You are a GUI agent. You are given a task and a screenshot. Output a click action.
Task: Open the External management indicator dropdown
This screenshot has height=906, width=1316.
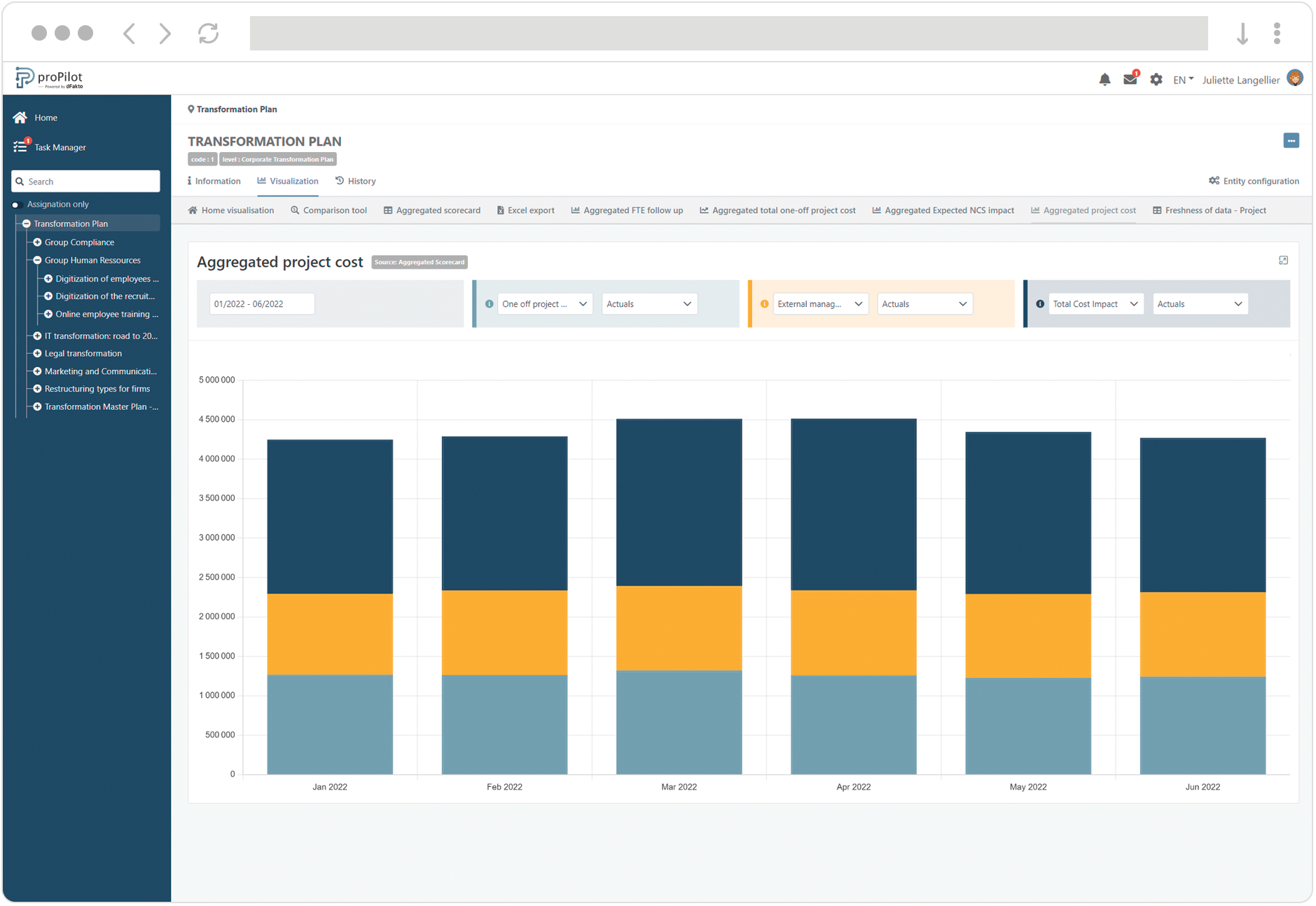click(820, 304)
